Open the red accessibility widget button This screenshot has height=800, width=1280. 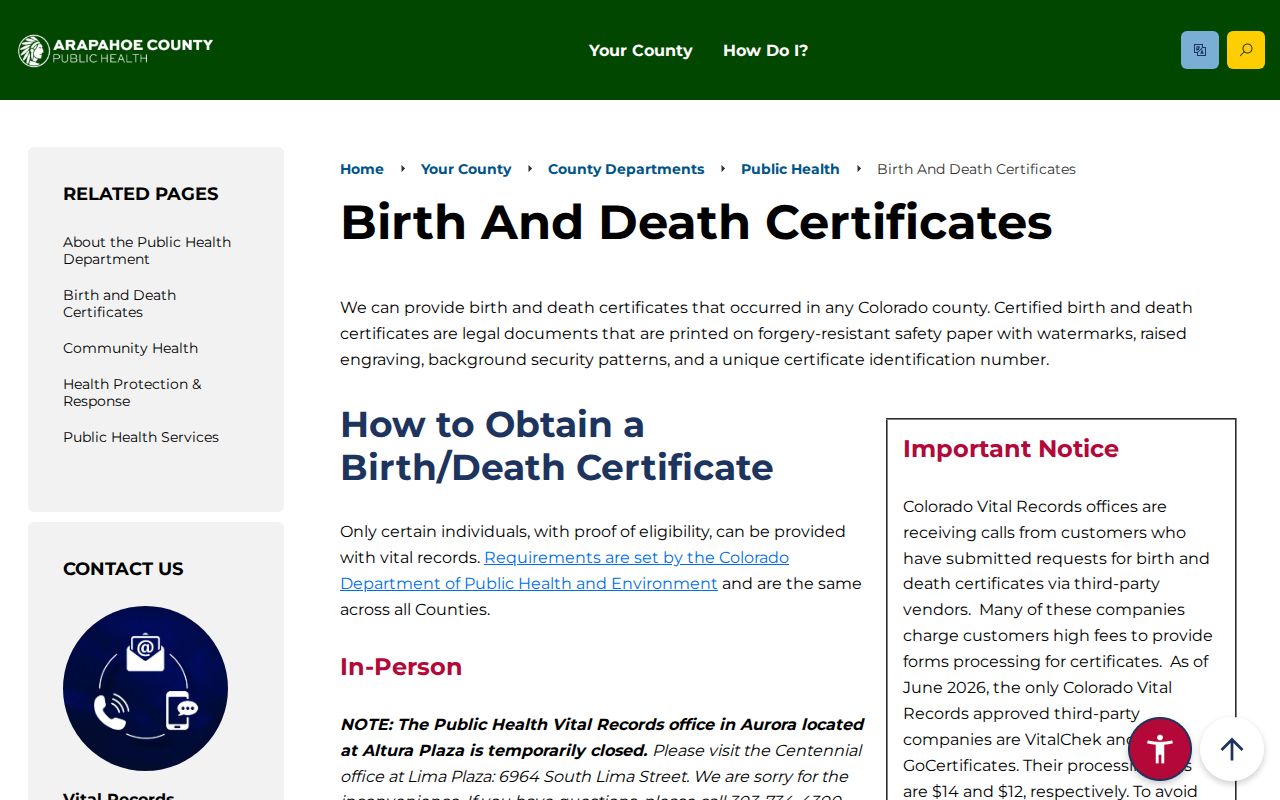pyautogui.click(x=1160, y=749)
